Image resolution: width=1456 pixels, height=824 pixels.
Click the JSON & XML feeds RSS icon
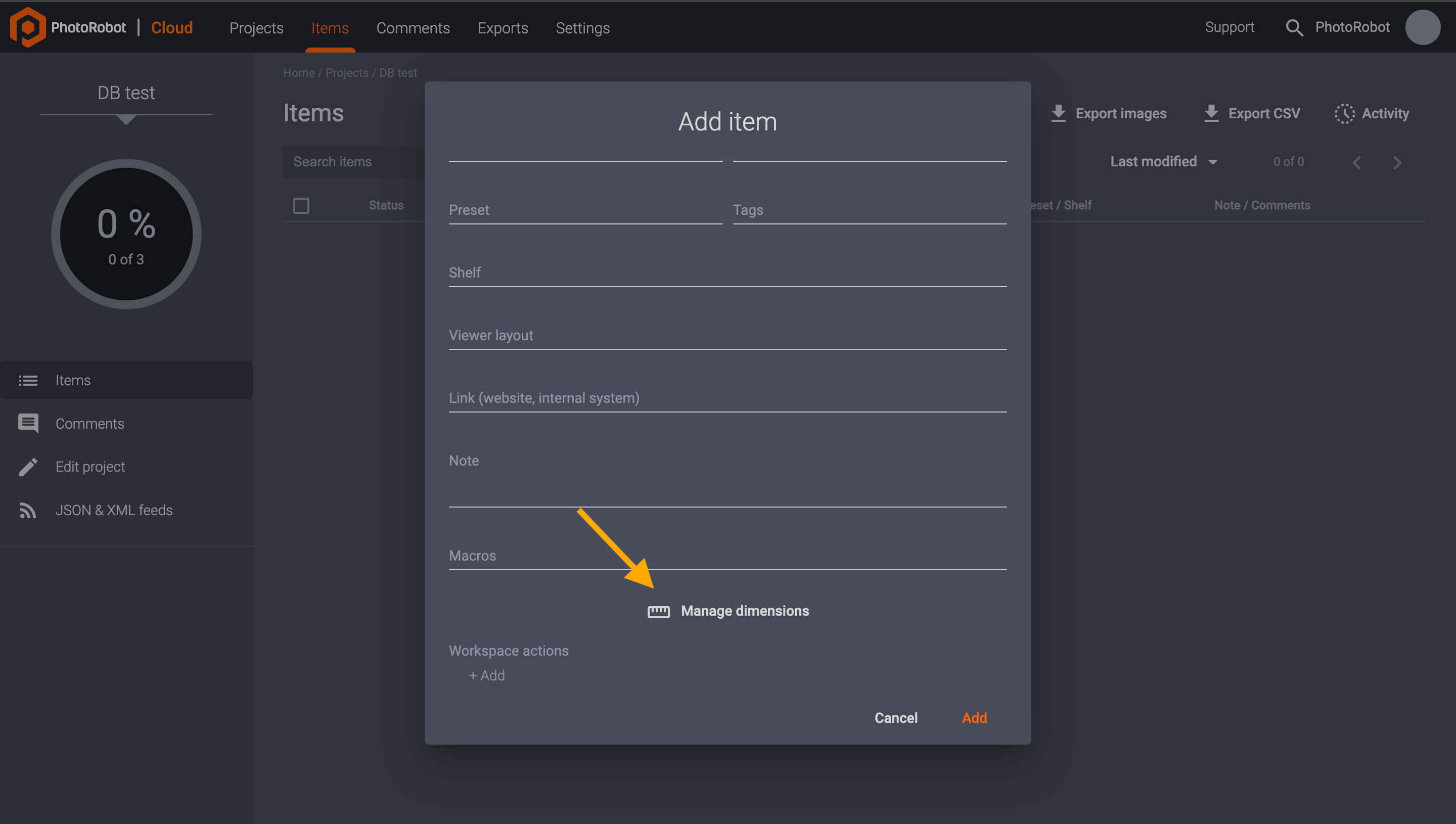28,510
